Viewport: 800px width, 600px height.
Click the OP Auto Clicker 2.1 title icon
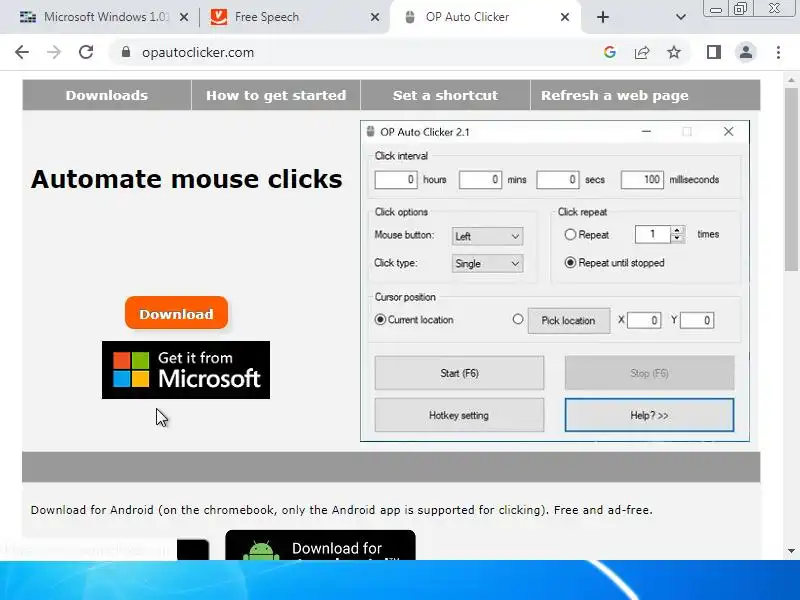(370, 132)
